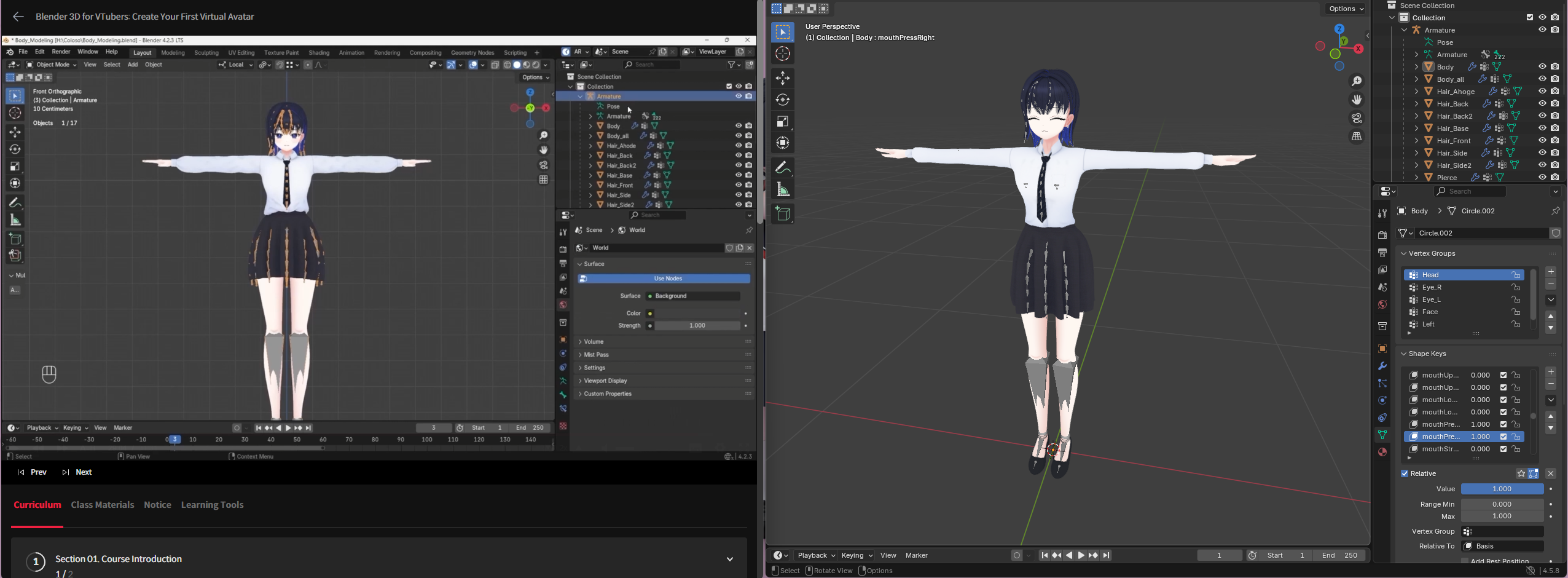1568x578 pixels.
Task: Click the World Color swatch in the video
Action: [697, 314]
